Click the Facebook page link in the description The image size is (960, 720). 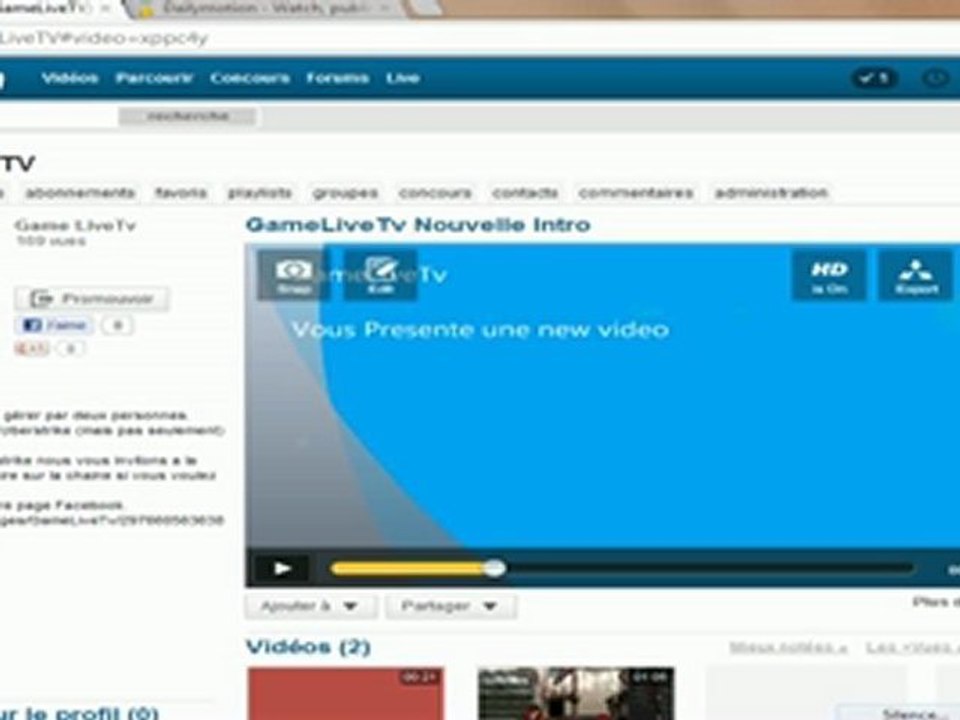tap(112, 520)
